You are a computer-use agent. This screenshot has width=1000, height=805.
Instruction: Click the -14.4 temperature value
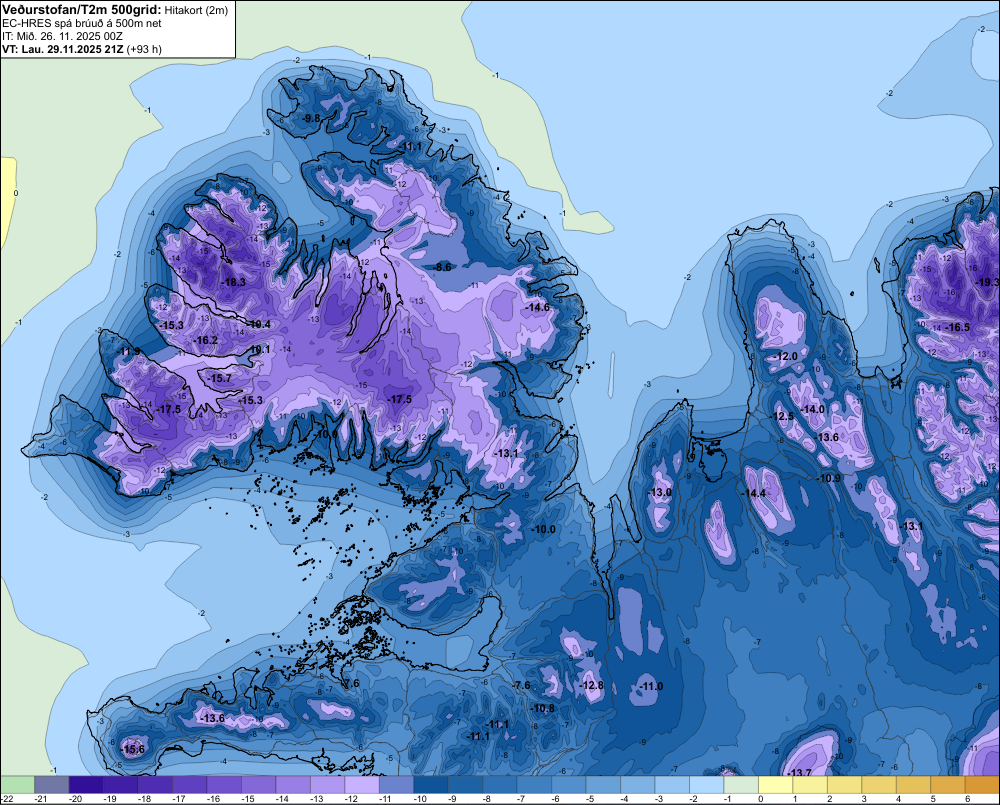(753, 493)
